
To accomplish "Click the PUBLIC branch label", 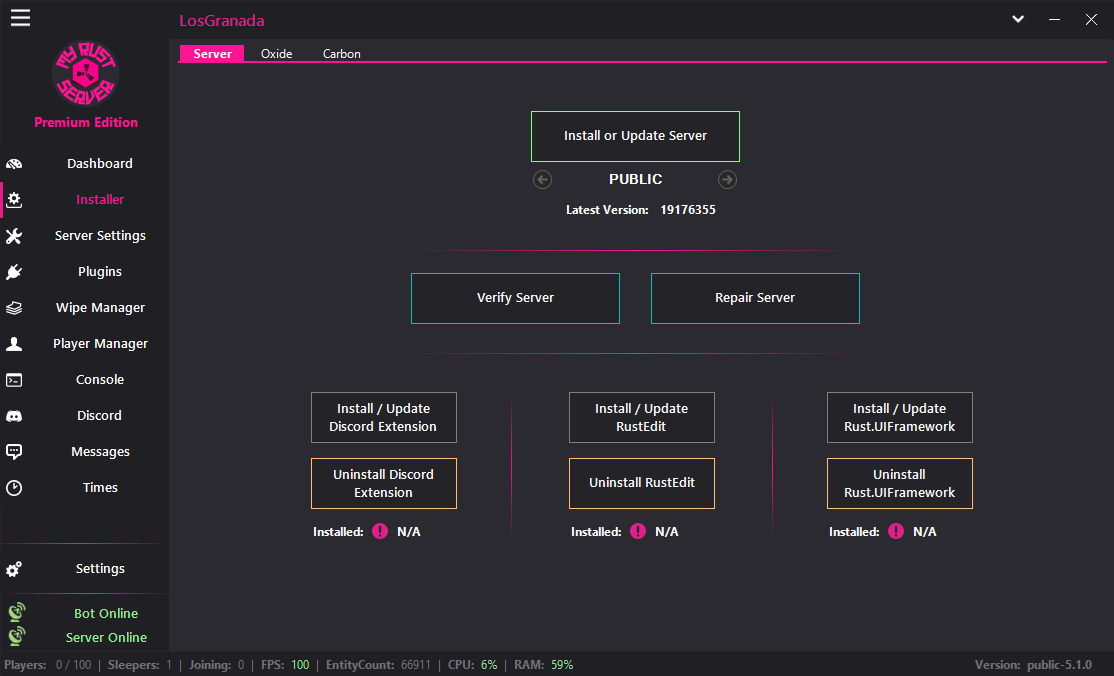I will 635,179.
